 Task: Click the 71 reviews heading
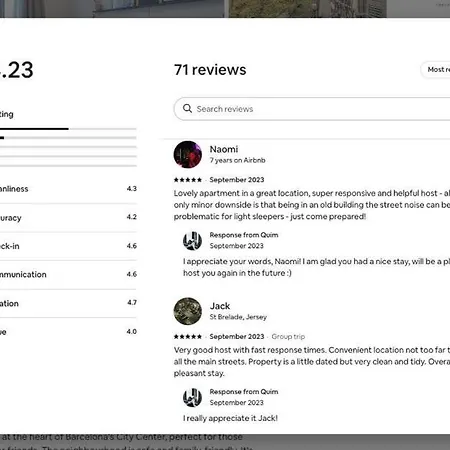coord(210,70)
